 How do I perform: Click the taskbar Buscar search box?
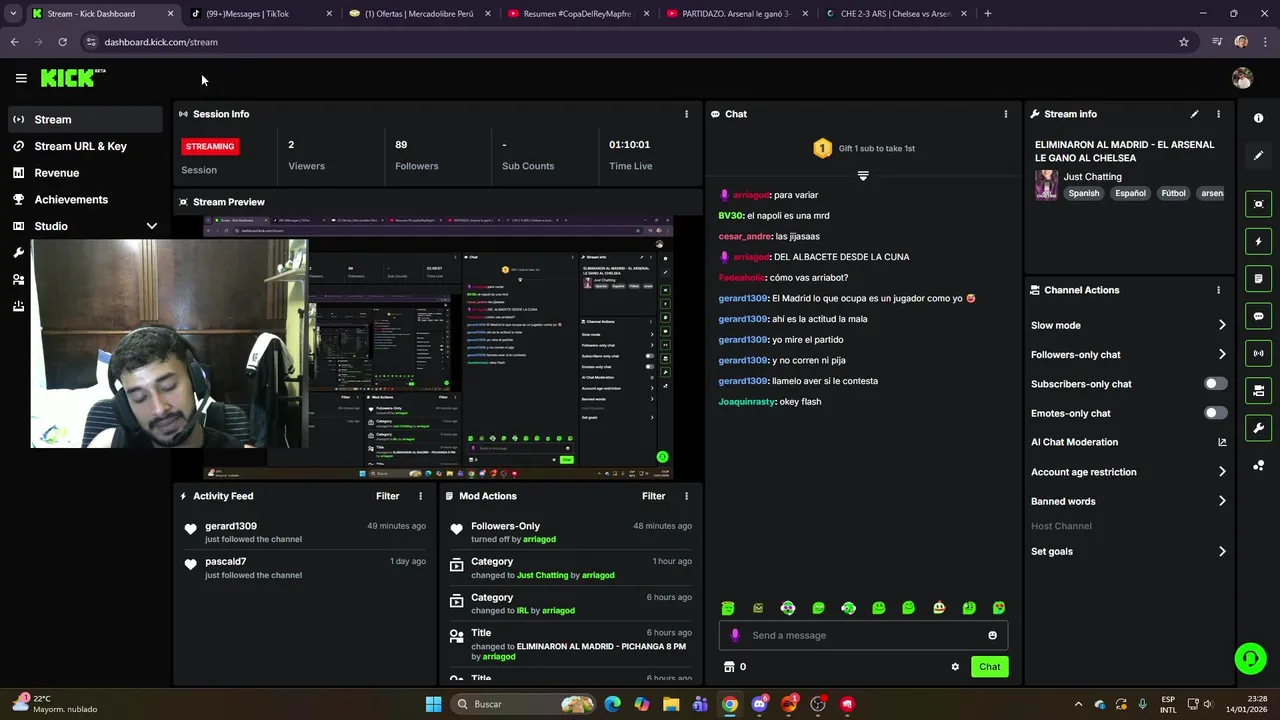coord(523,704)
